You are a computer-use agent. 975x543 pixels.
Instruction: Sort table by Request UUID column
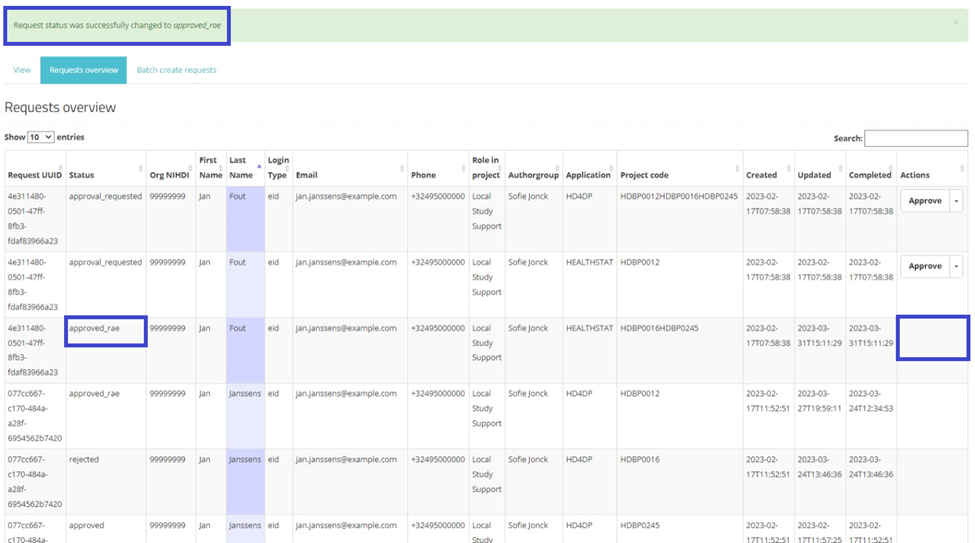click(x=33, y=174)
